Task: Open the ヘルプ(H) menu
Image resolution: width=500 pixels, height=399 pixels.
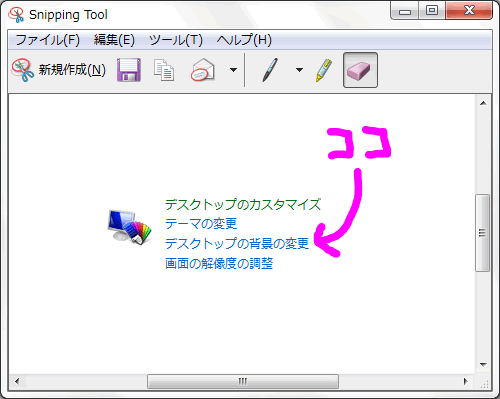Action: [x=244, y=40]
